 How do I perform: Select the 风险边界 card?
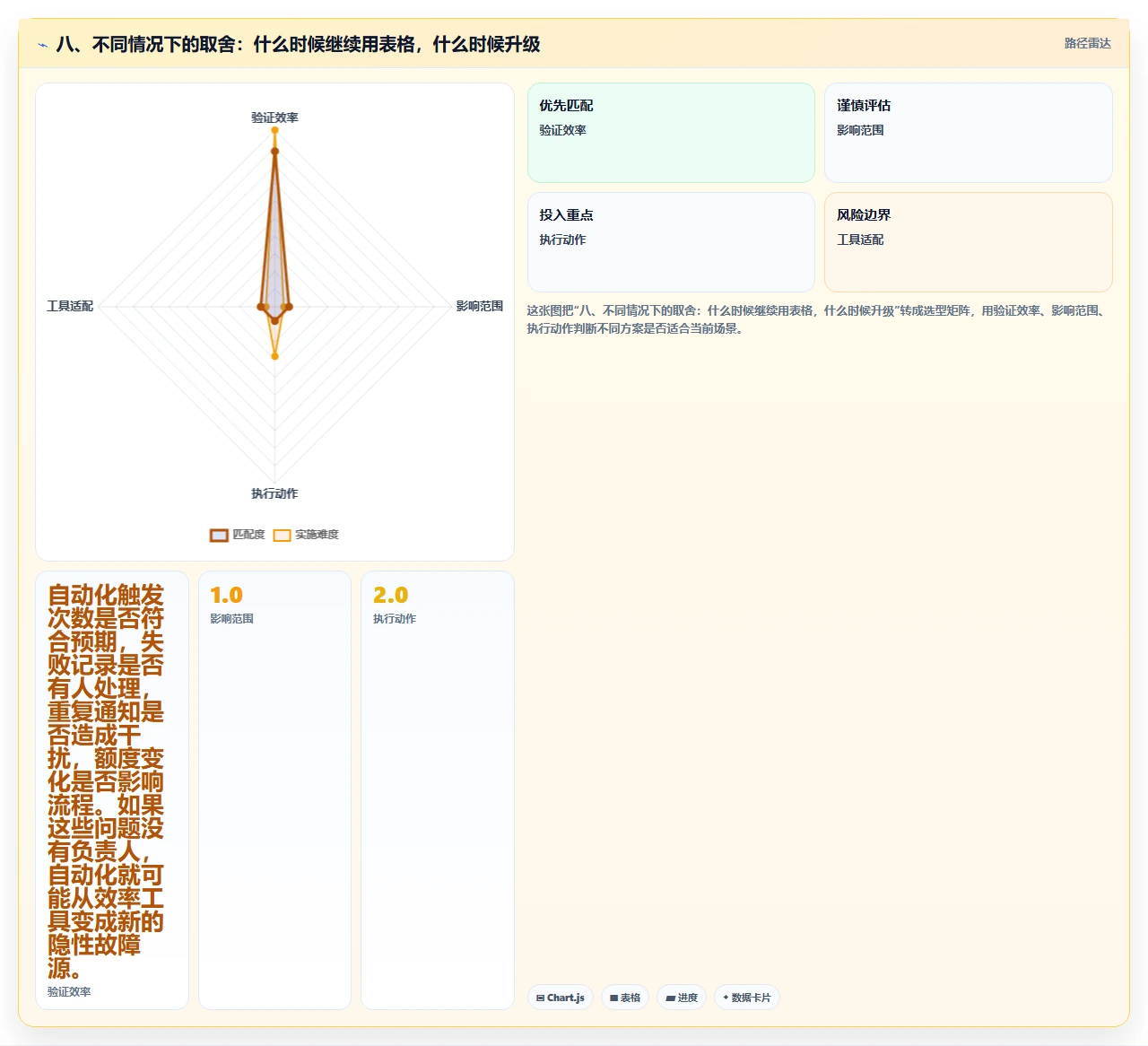(969, 242)
